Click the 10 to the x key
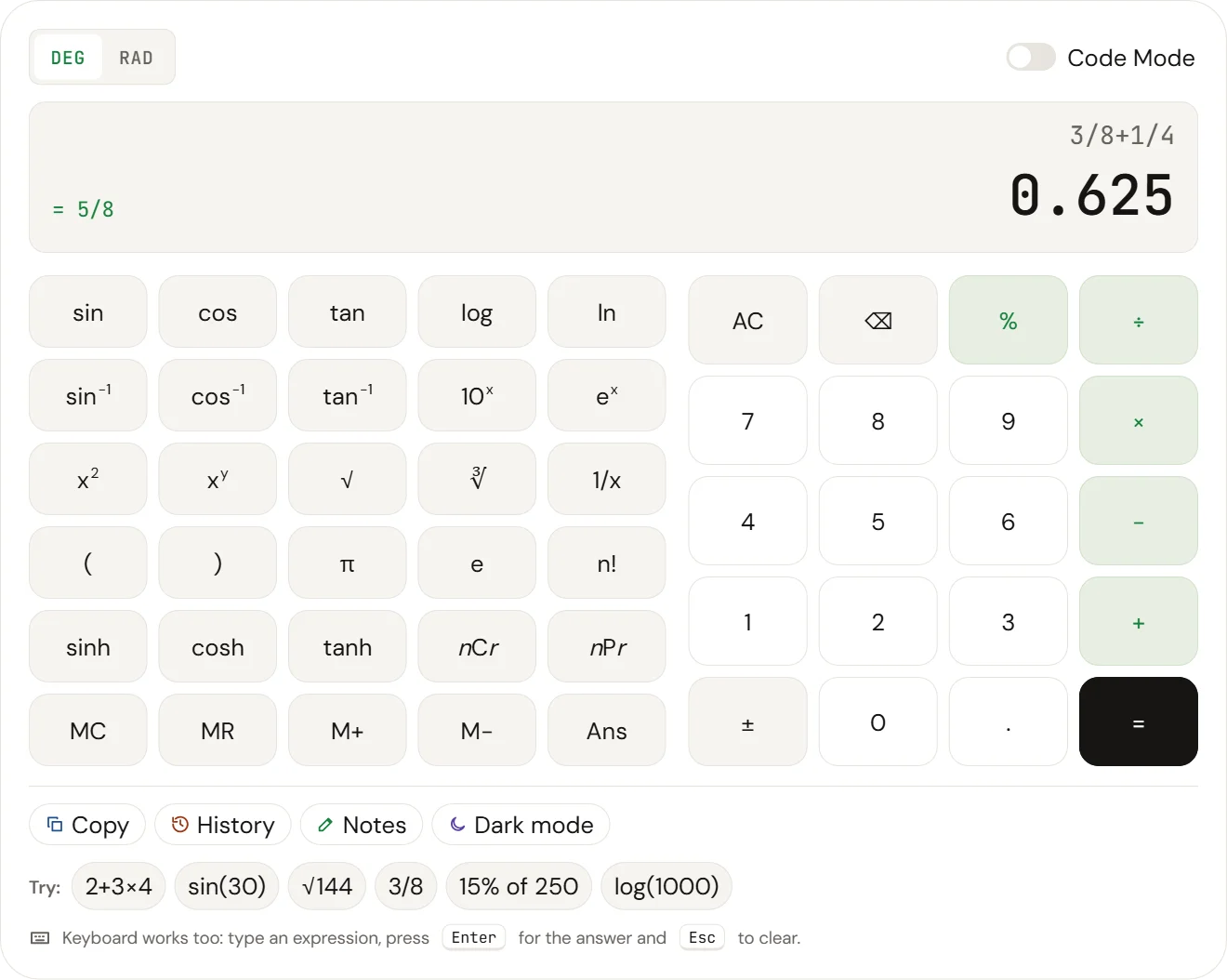The width and height of the screenshot is (1227, 980). tap(477, 395)
